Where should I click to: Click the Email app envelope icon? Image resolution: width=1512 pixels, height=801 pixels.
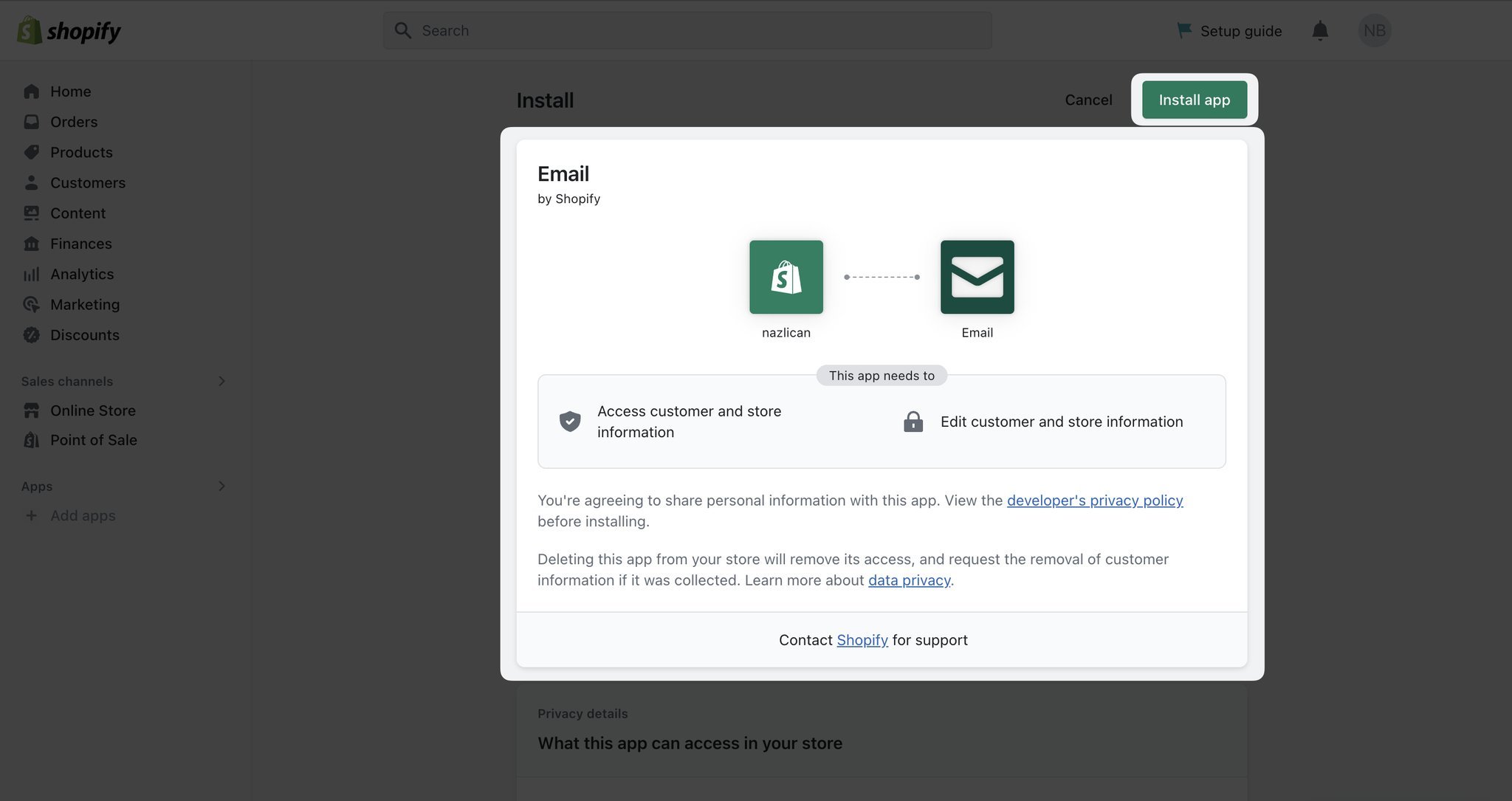coord(977,277)
